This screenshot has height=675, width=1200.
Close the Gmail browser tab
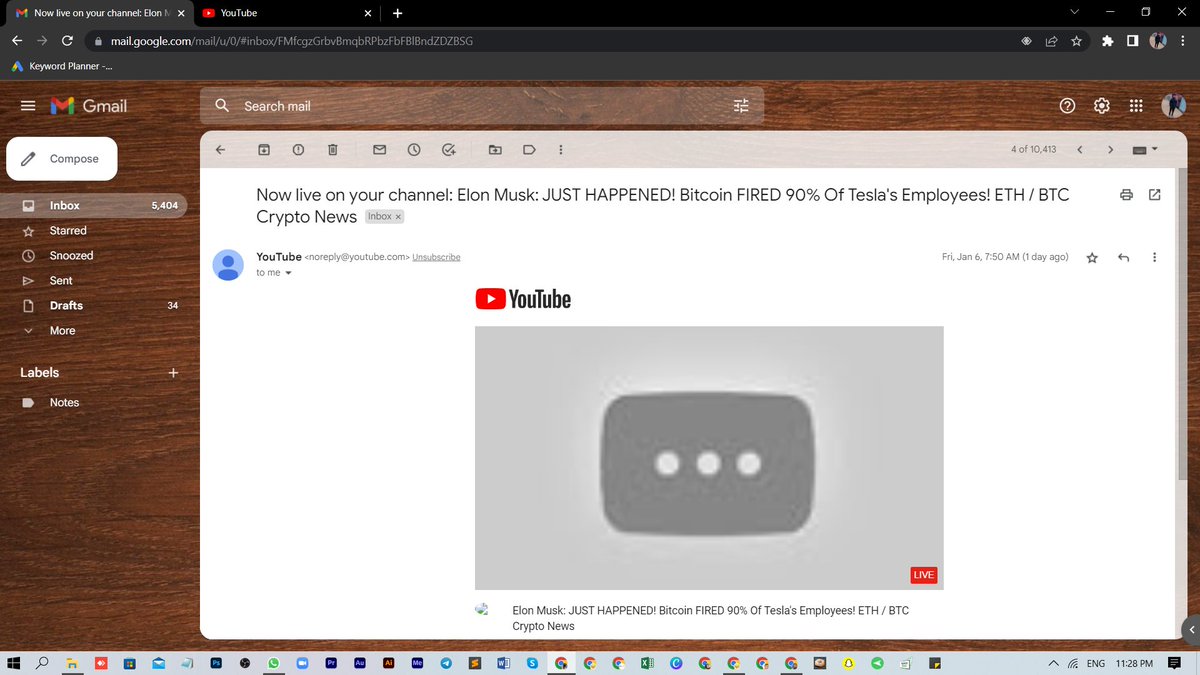pos(181,13)
